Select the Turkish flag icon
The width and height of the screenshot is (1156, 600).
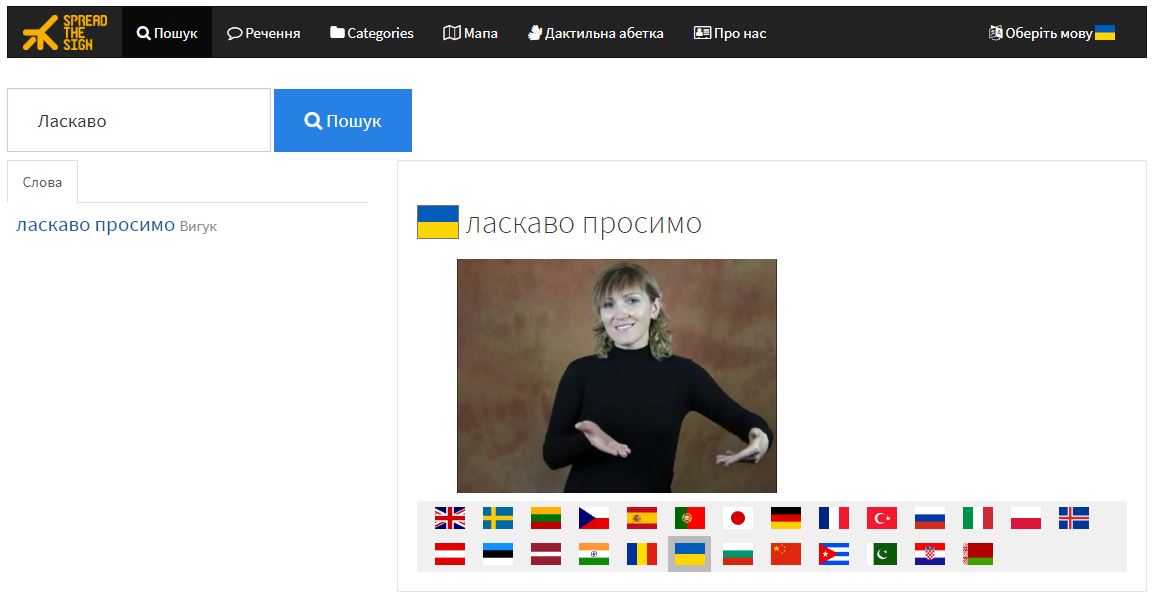point(882,518)
